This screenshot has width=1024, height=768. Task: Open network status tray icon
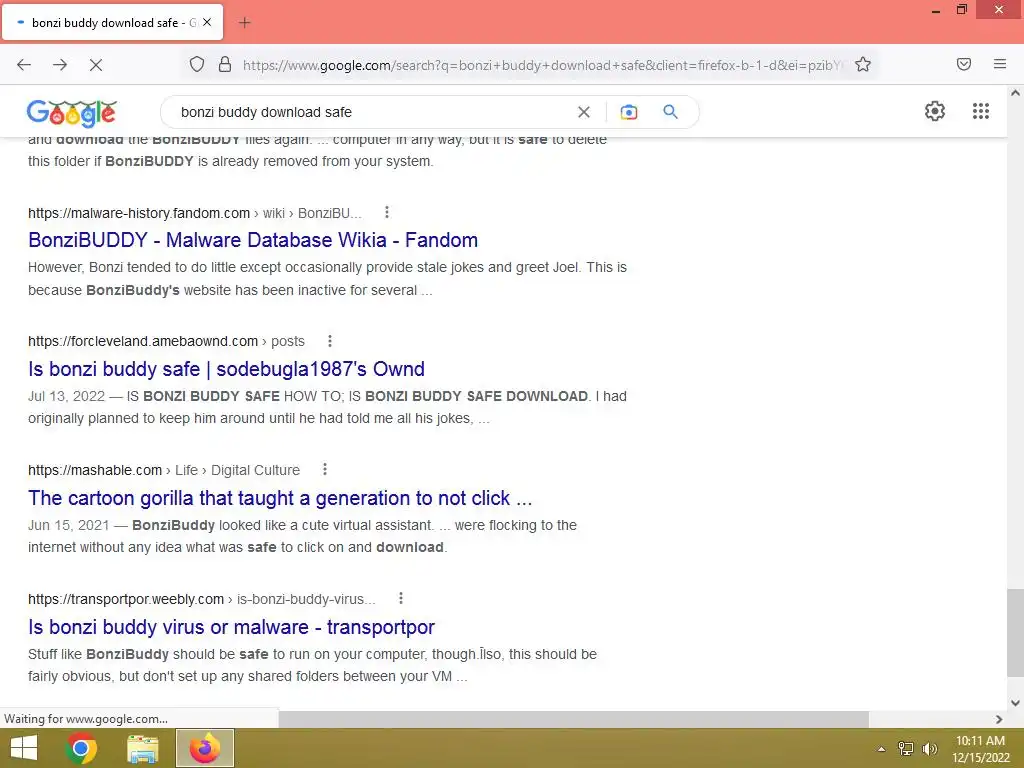[x=906, y=749]
